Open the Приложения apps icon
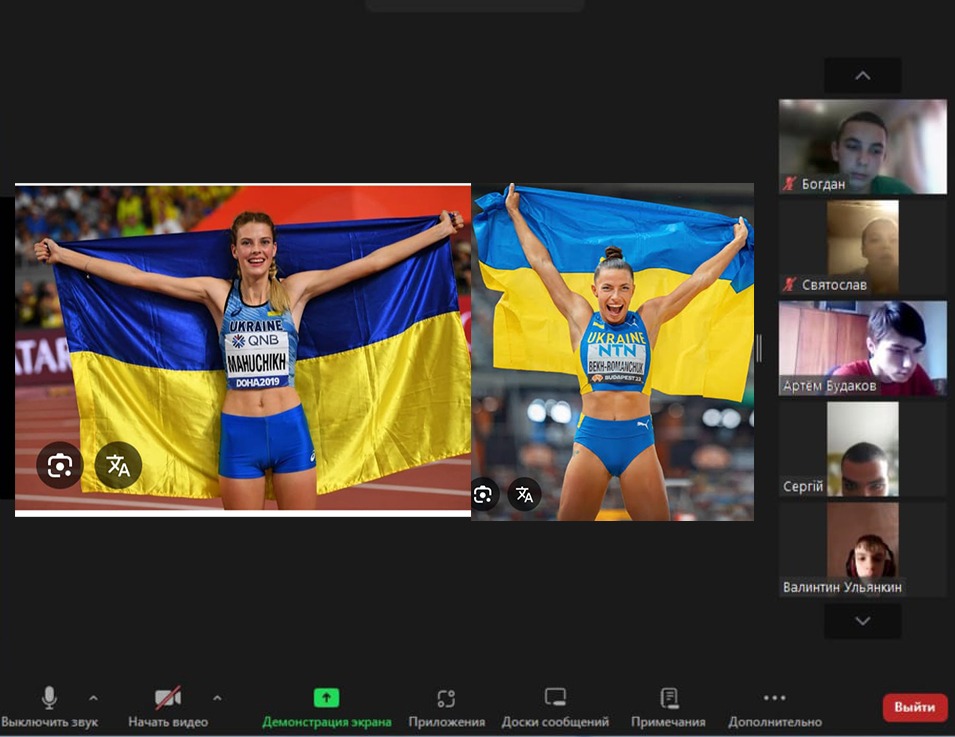The width and height of the screenshot is (955, 737). point(446,698)
